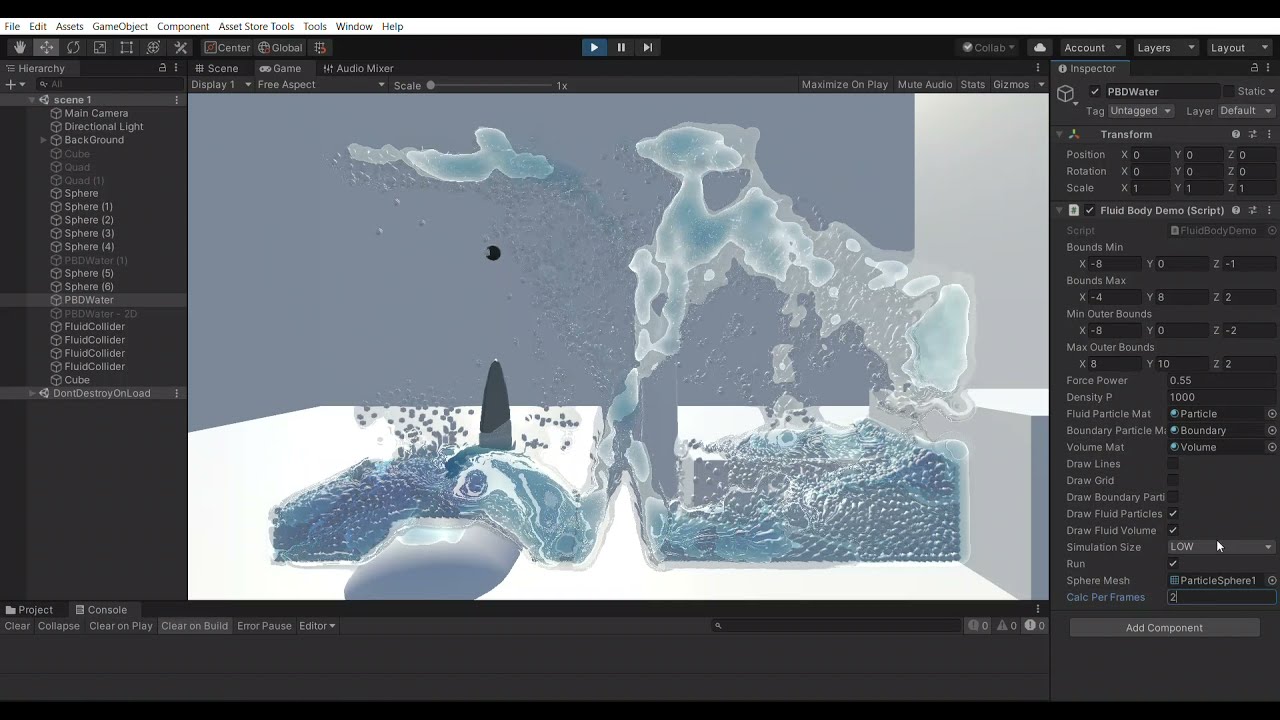The width and height of the screenshot is (1280, 720).
Task: Open the Layer Default dropdown
Action: (x=1245, y=111)
